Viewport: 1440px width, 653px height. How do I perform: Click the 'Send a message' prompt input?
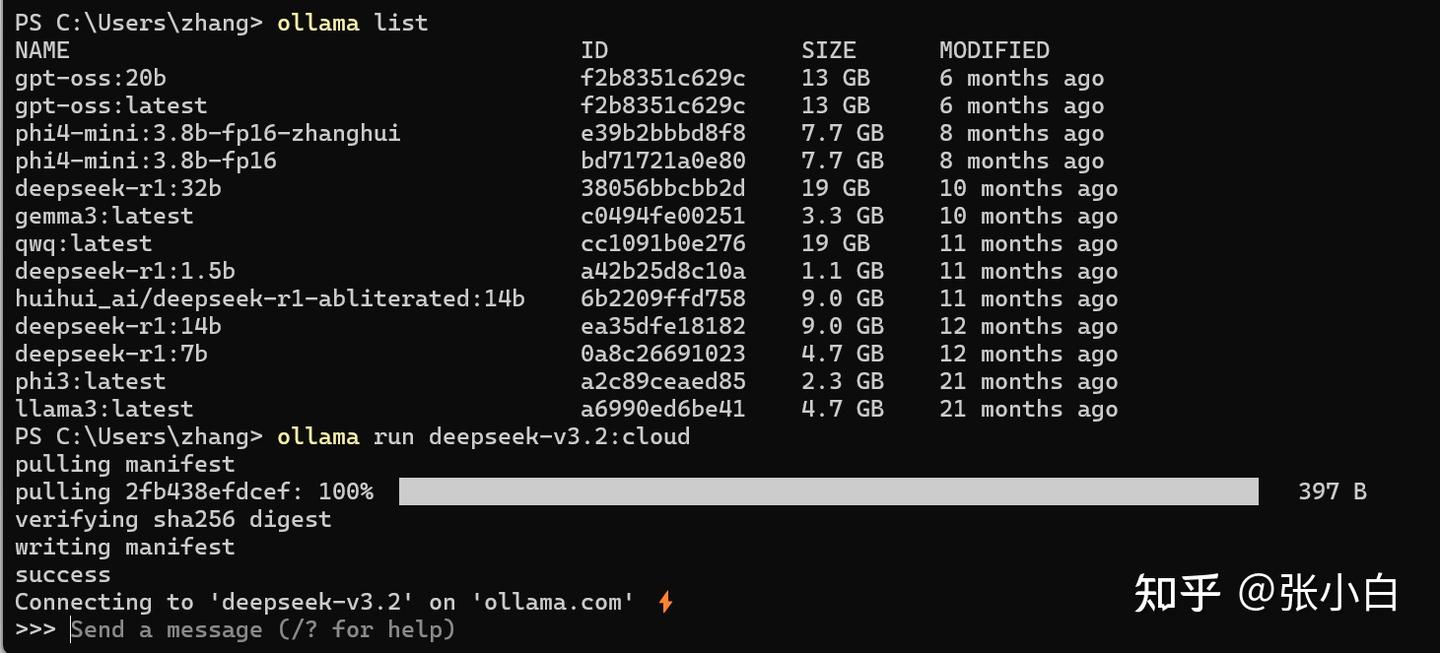pyautogui.click(x=263, y=629)
